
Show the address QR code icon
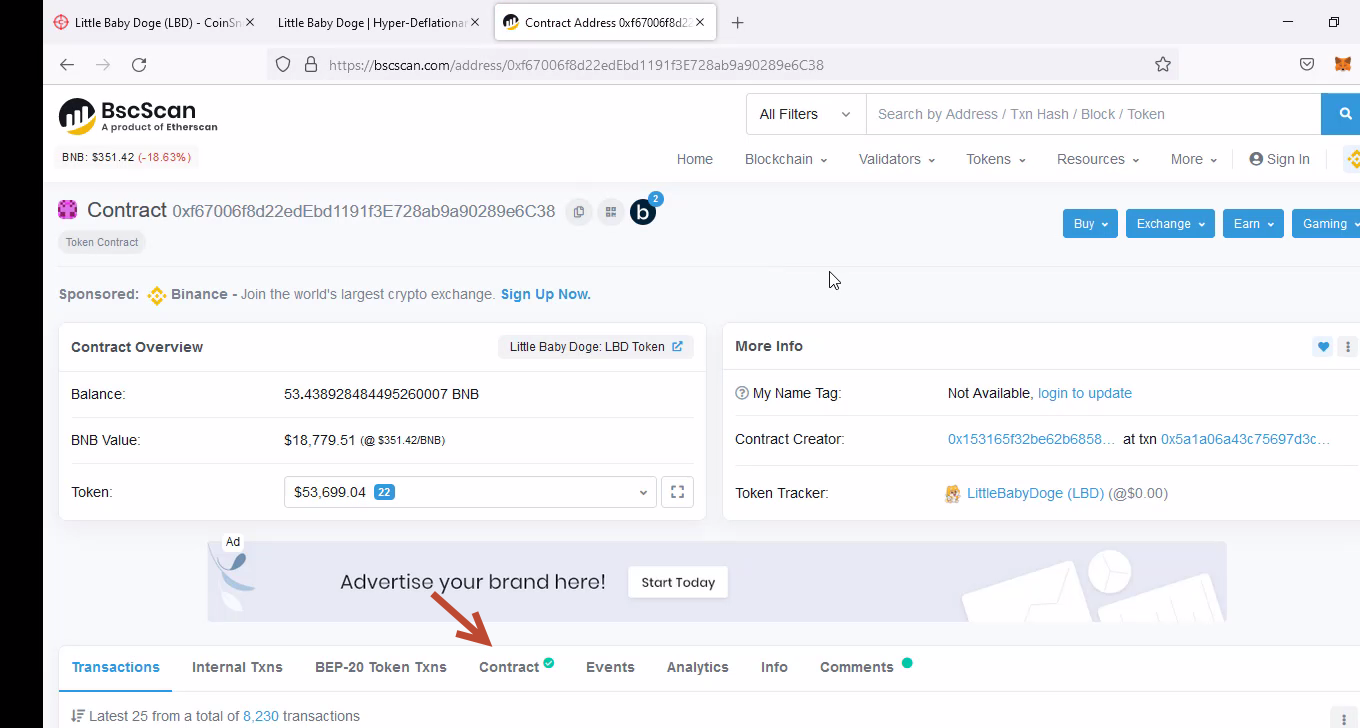point(610,212)
